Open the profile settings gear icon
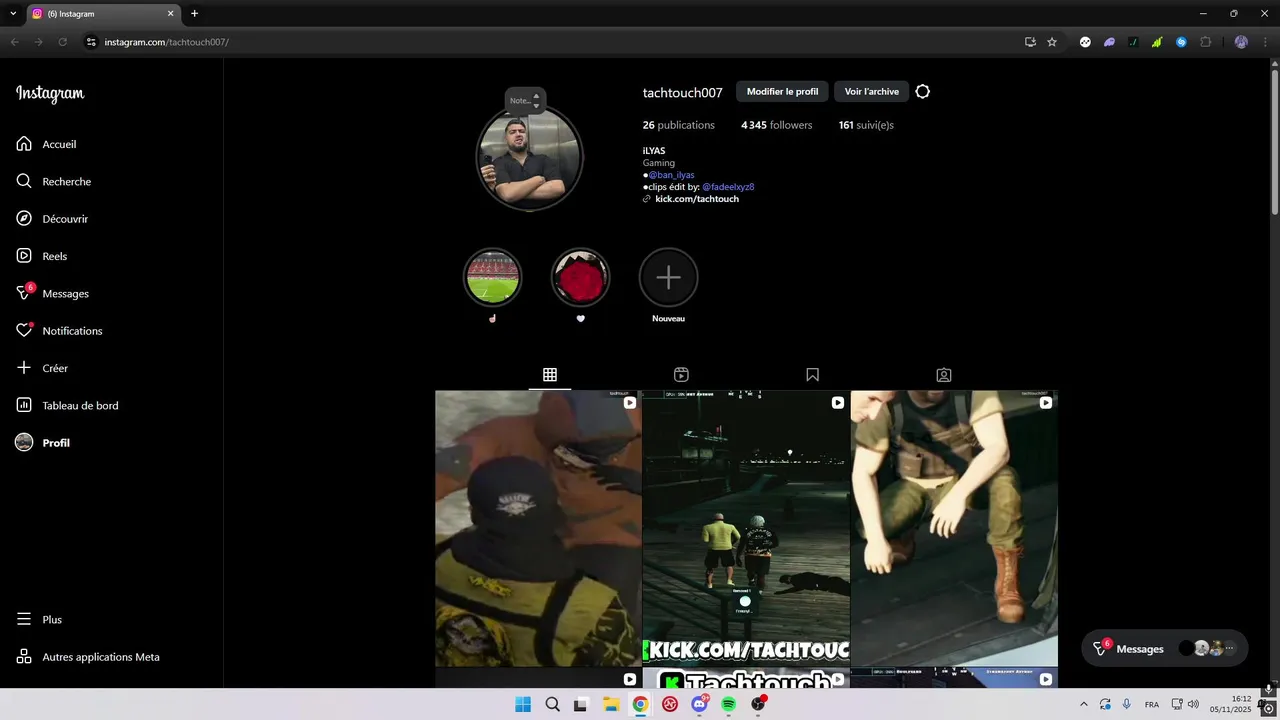1280x720 pixels. 922,92
